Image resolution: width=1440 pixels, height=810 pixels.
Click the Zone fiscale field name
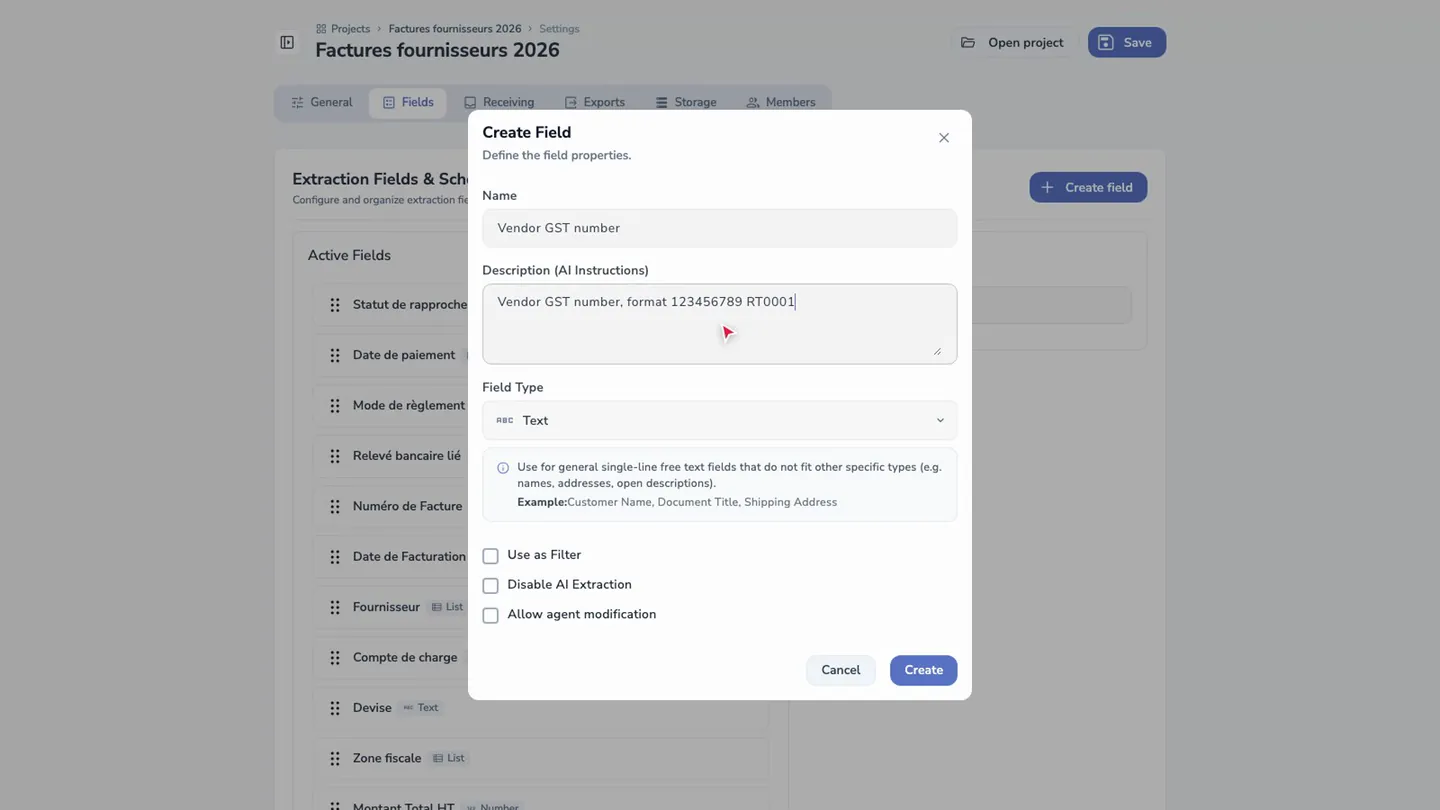pos(387,759)
